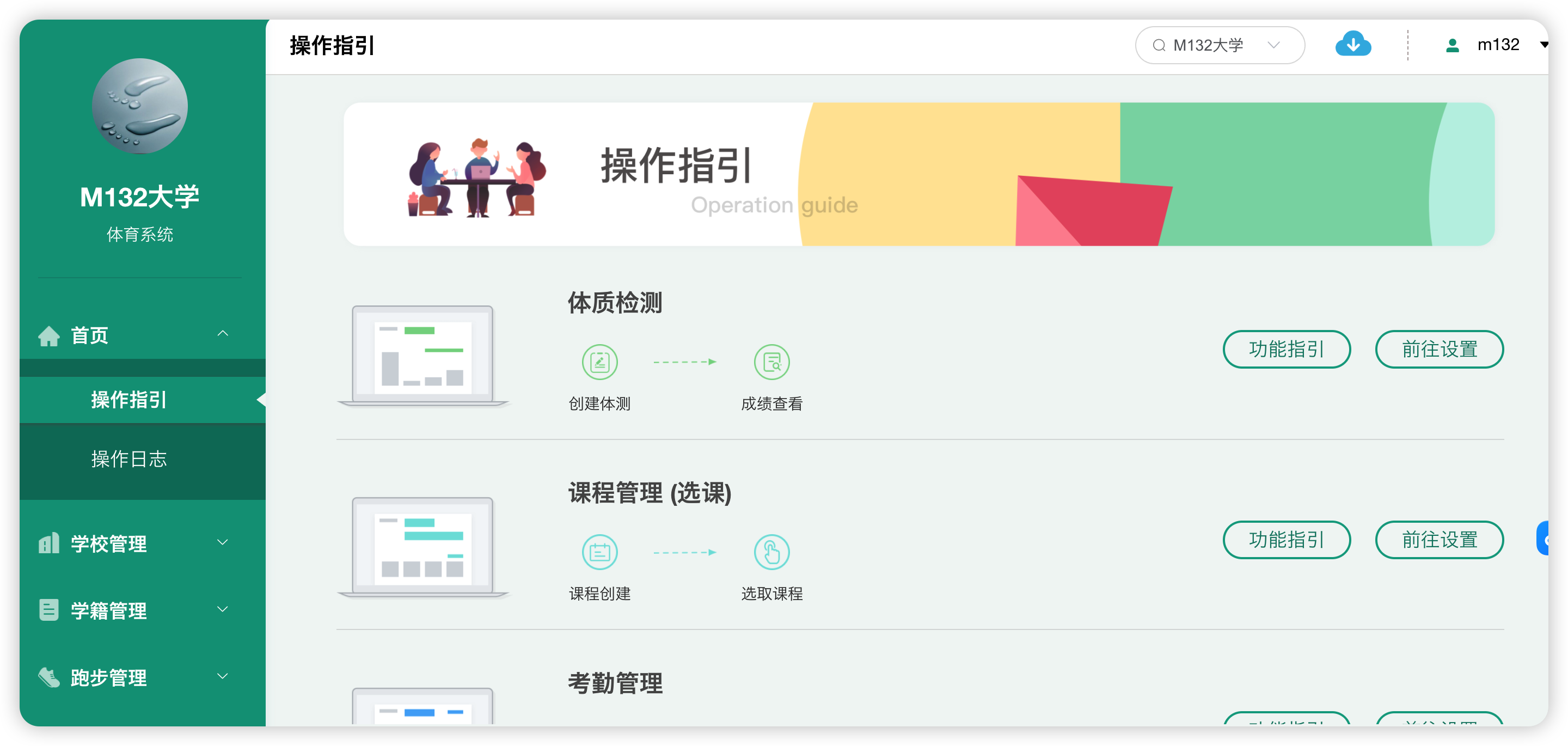Click the 创建体测 label text
This screenshot has height=746, width=1568.
[x=599, y=403]
